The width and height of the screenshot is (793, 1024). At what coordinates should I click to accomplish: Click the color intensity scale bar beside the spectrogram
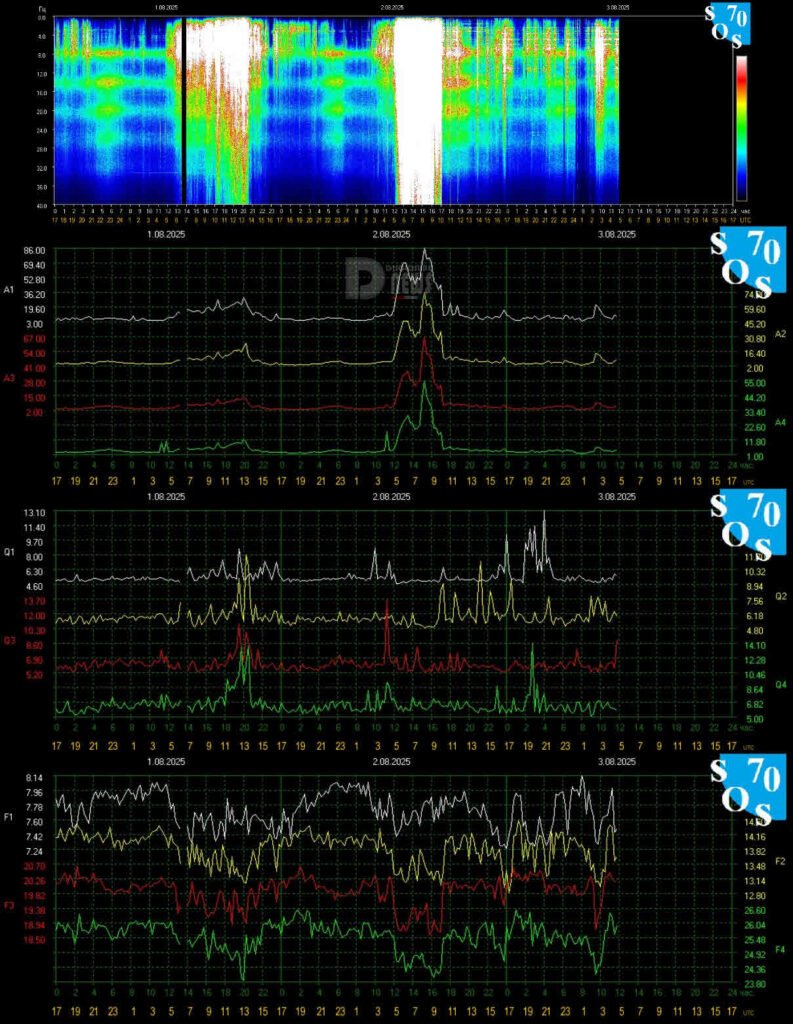click(x=741, y=128)
